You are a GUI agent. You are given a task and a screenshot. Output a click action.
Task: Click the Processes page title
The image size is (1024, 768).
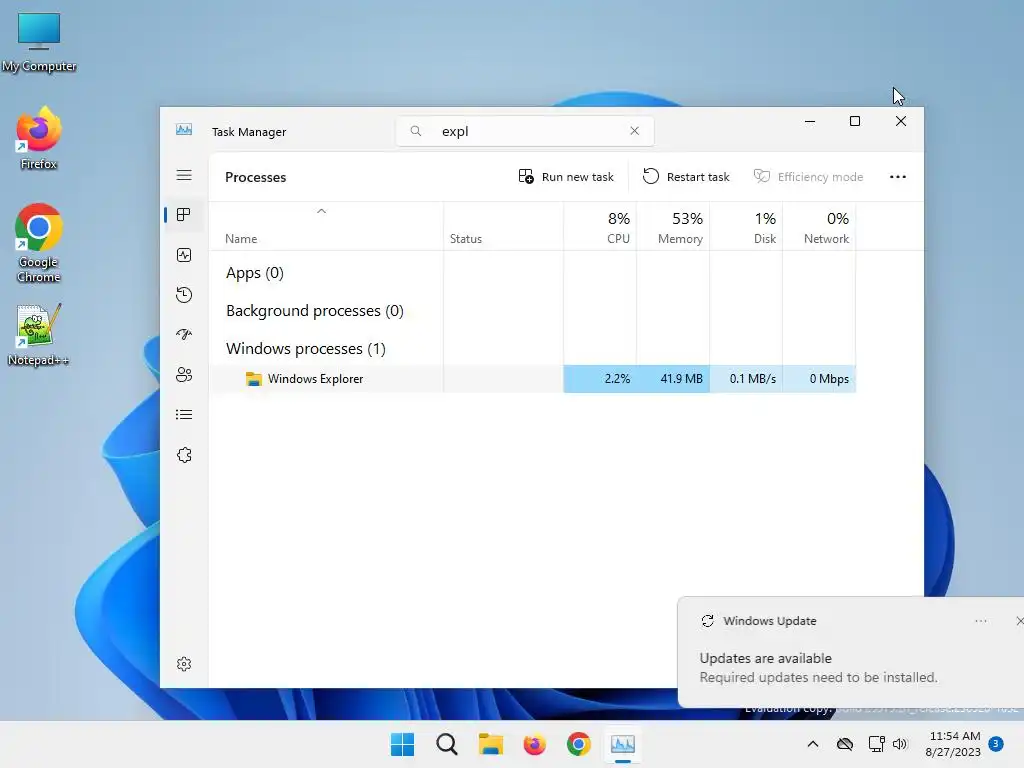tap(255, 177)
